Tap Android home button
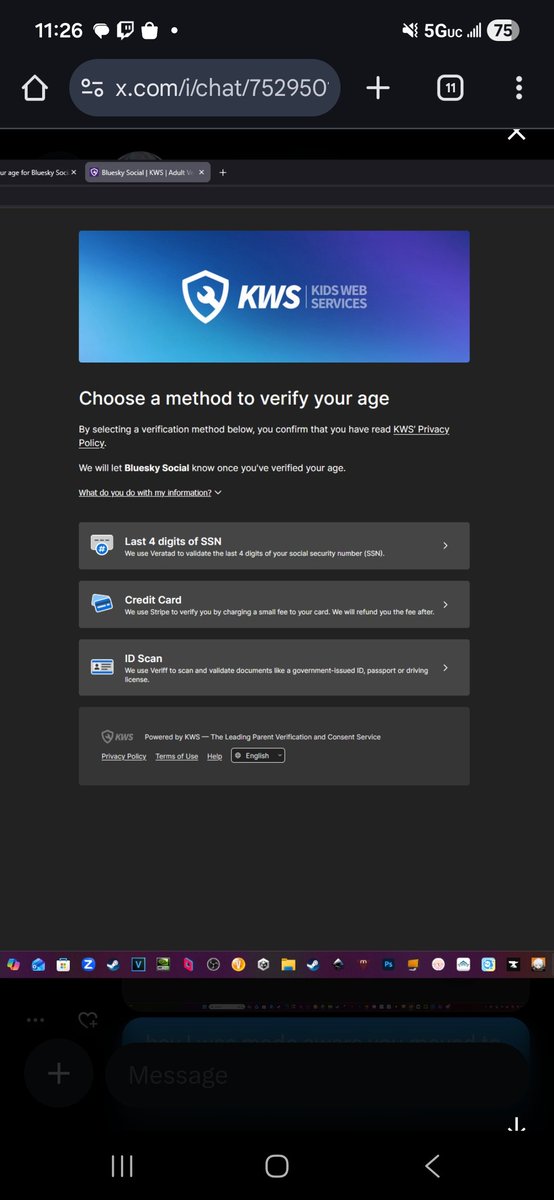 277,1165
